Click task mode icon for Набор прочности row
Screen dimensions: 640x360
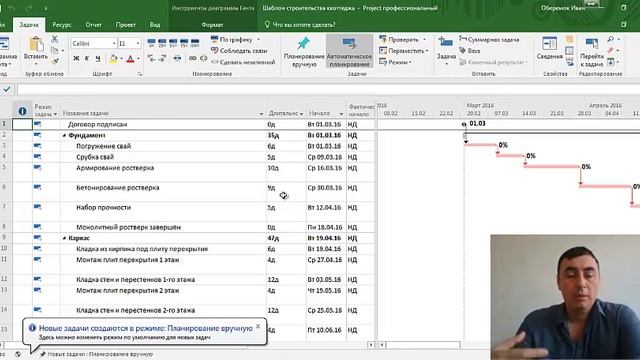38,207
